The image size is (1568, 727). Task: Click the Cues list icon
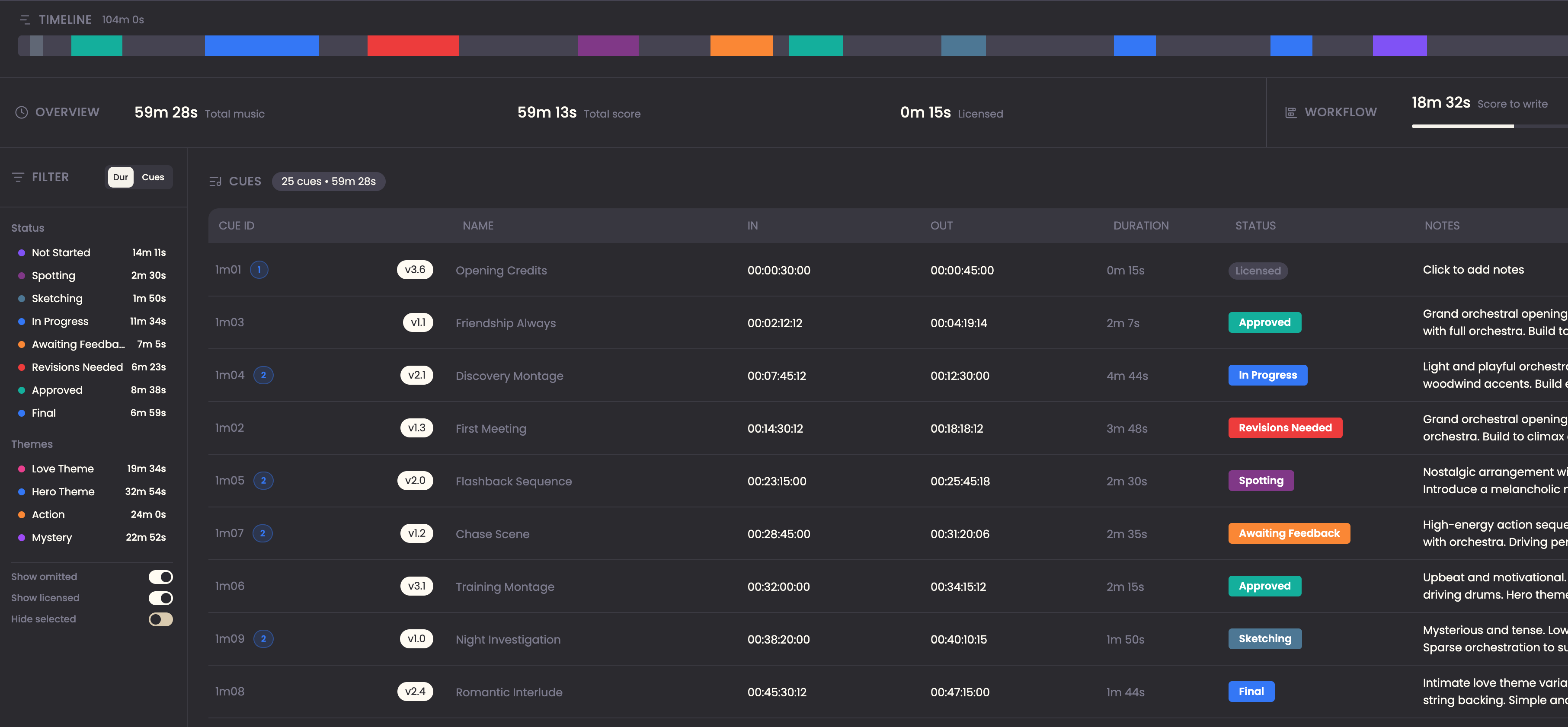click(x=215, y=181)
